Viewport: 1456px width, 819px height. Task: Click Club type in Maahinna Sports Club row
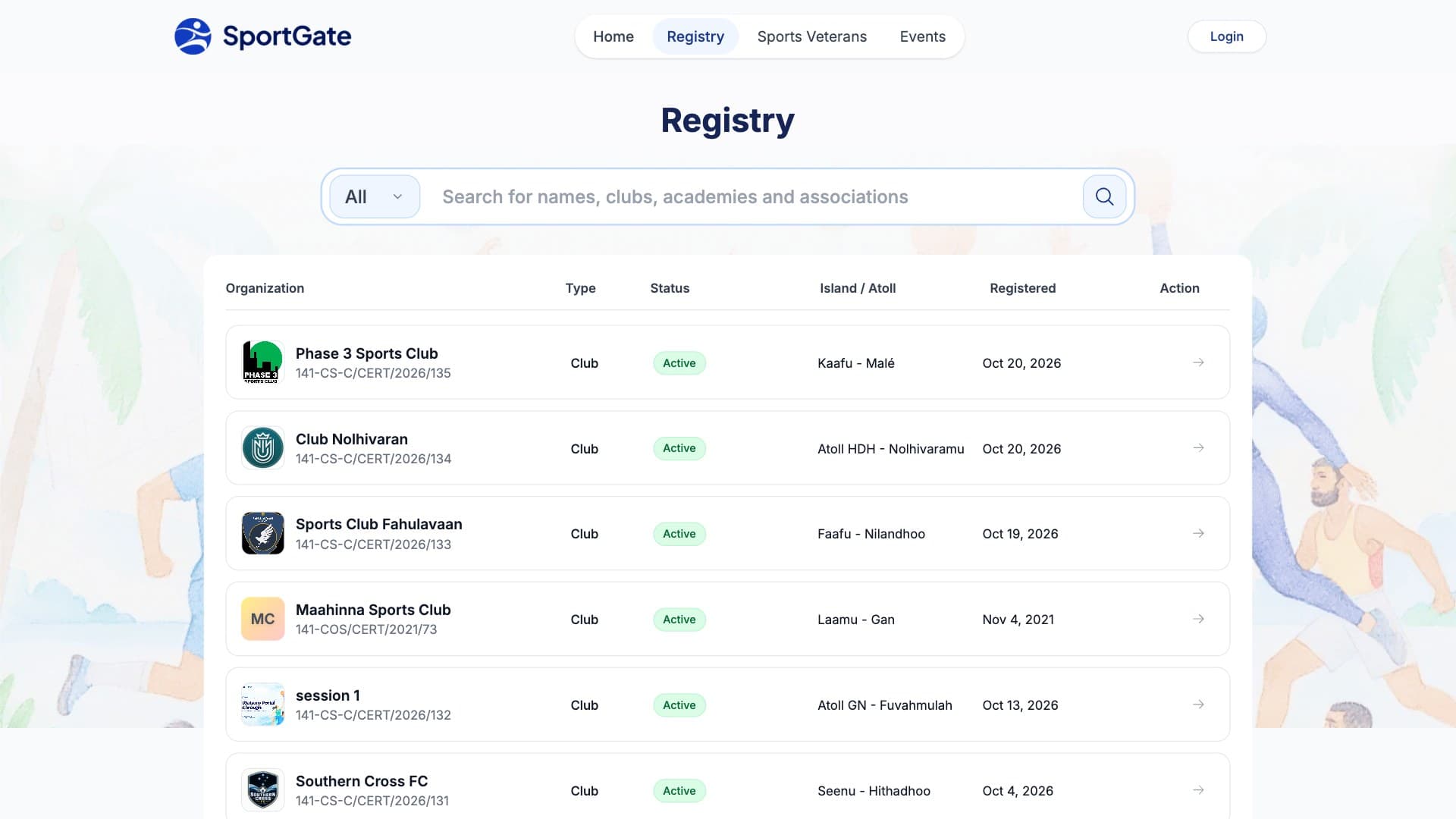click(x=584, y=620)
